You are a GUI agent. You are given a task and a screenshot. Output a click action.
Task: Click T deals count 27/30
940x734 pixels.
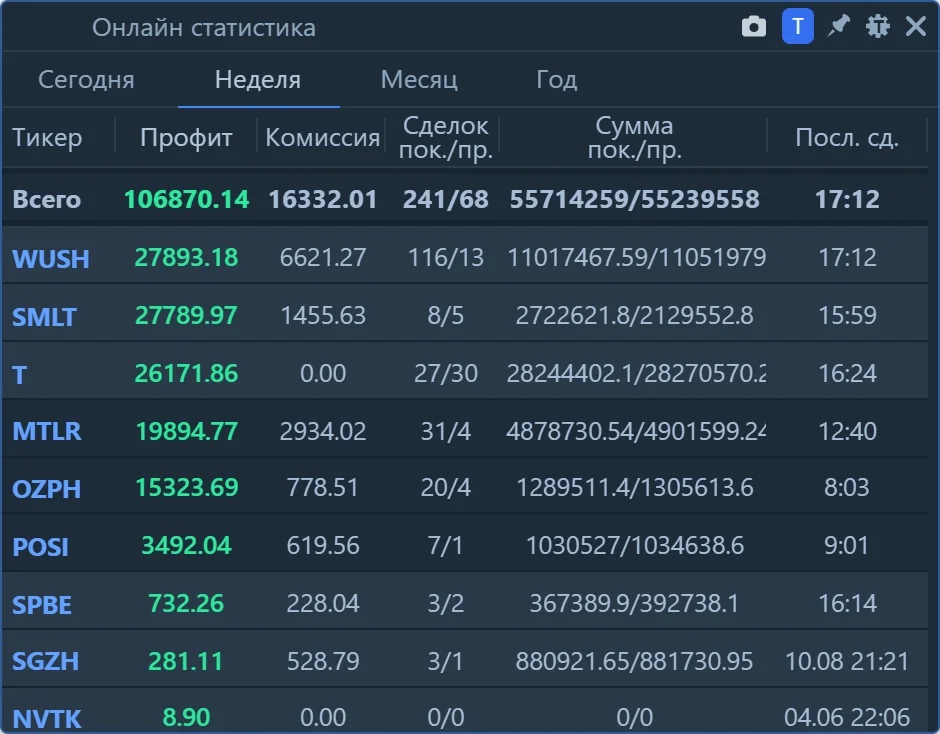(445, 373)
